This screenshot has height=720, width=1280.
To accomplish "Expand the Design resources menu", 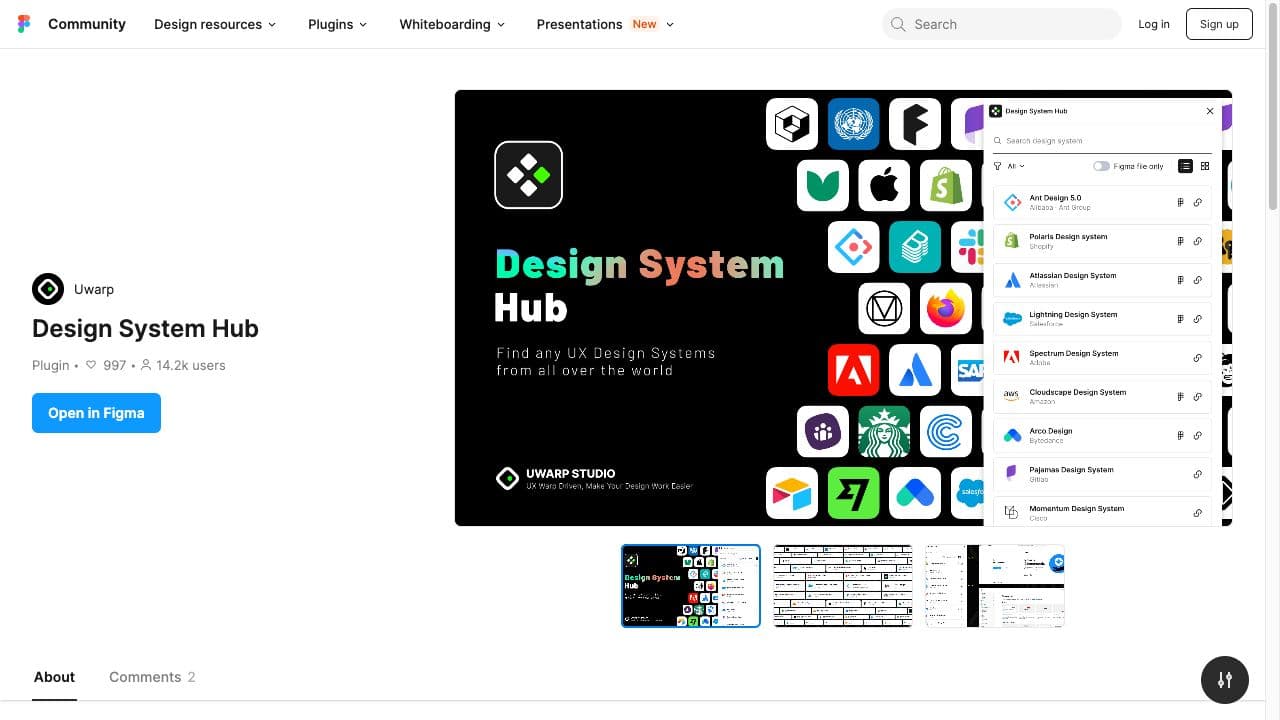I will pyautogui.click(x=215, y=24).
